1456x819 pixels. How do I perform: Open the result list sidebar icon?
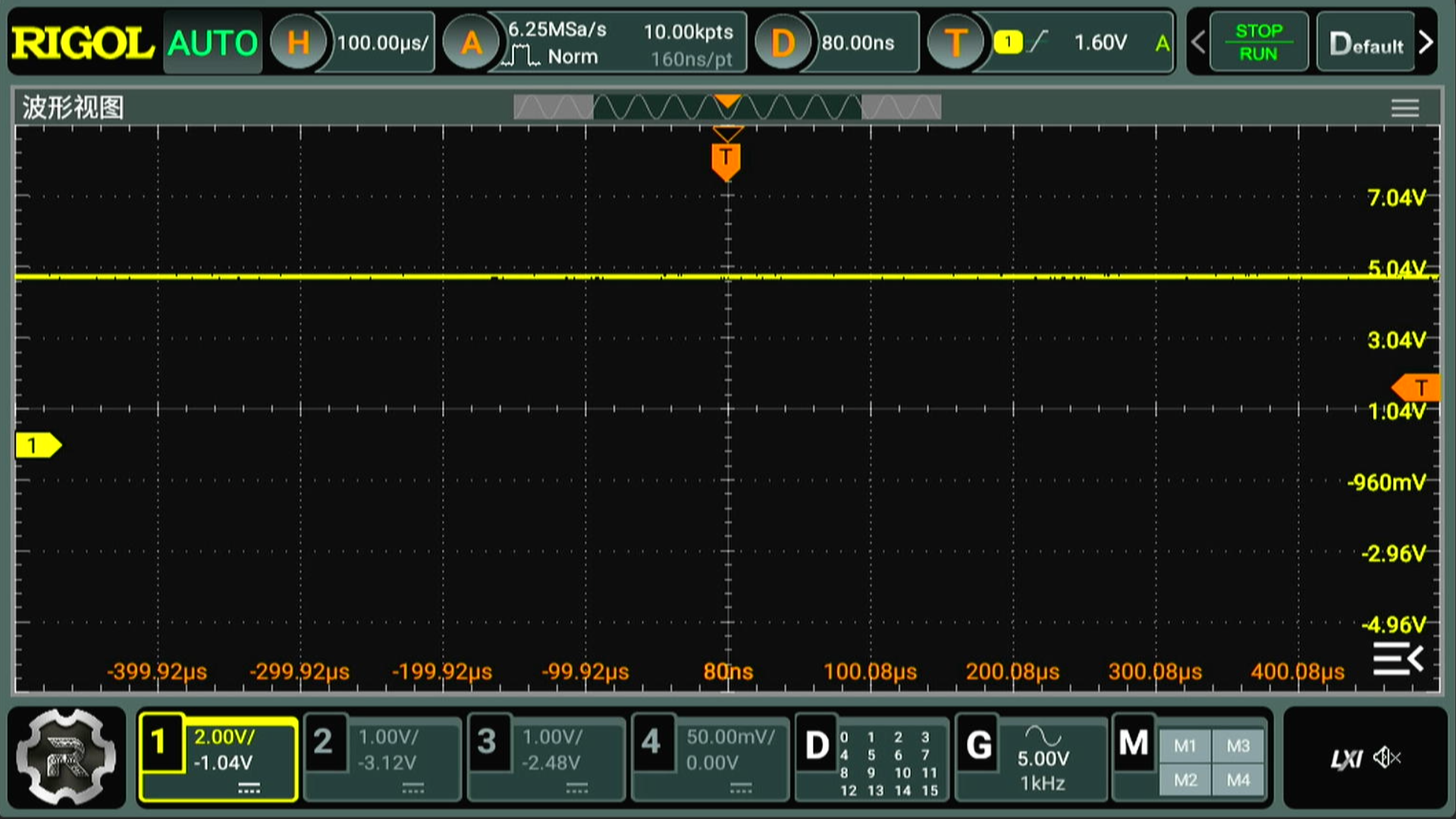1397,658
